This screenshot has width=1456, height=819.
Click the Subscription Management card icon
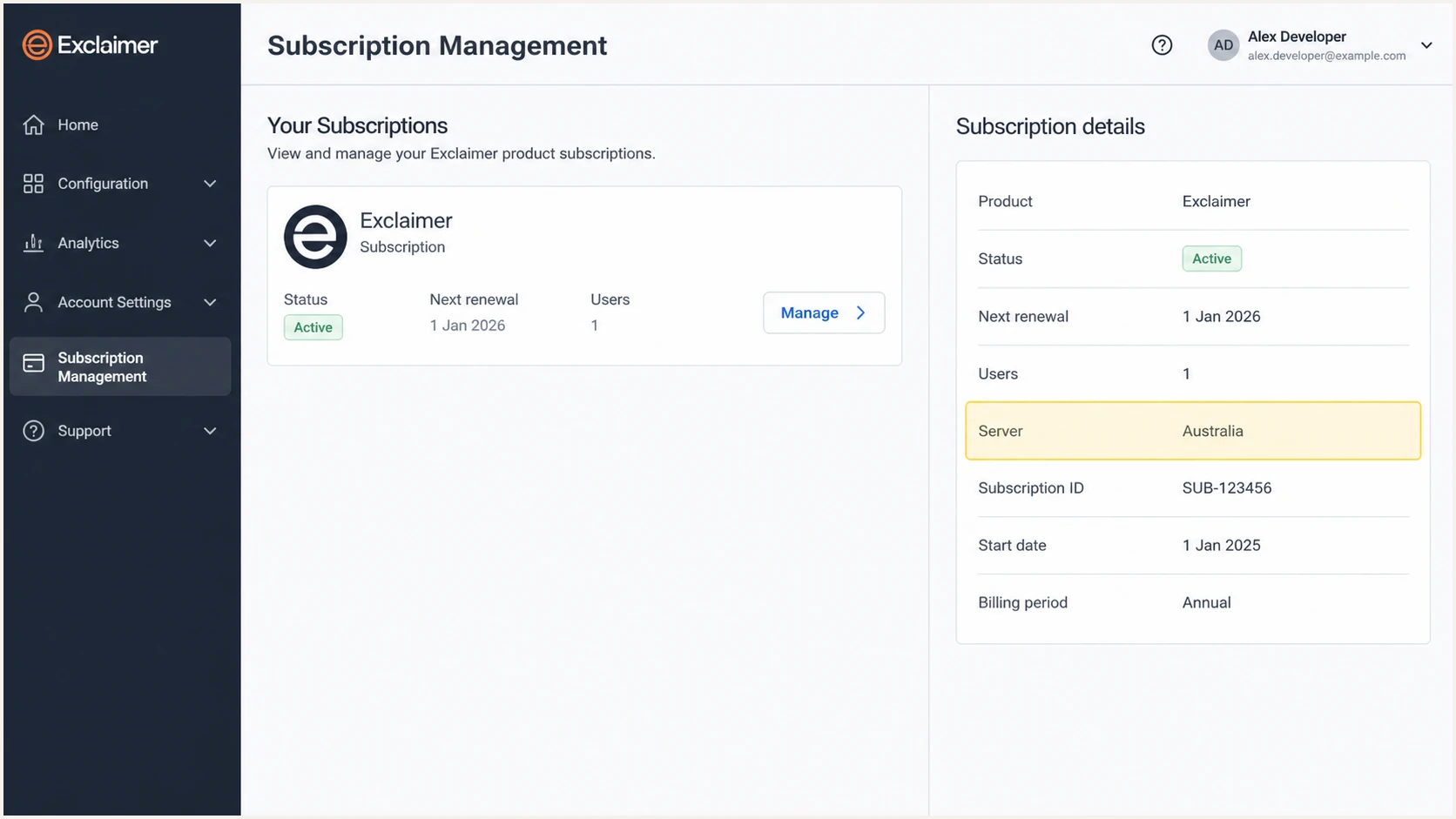click(33, 363)
